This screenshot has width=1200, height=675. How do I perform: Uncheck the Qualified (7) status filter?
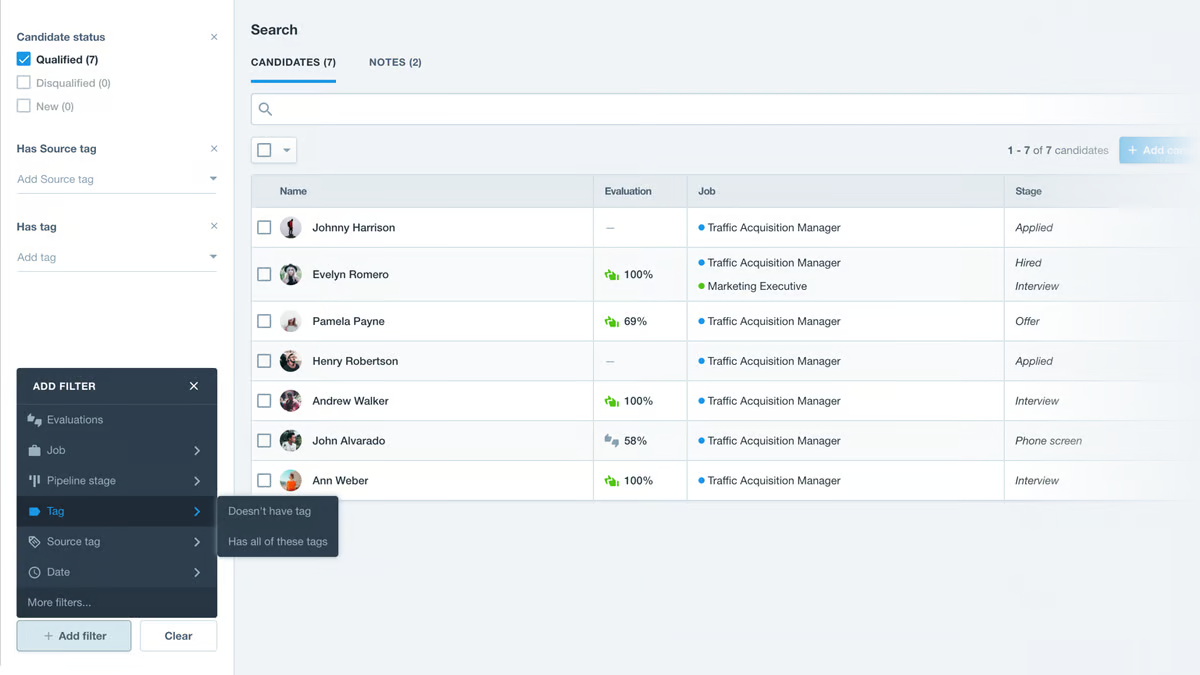23,59
